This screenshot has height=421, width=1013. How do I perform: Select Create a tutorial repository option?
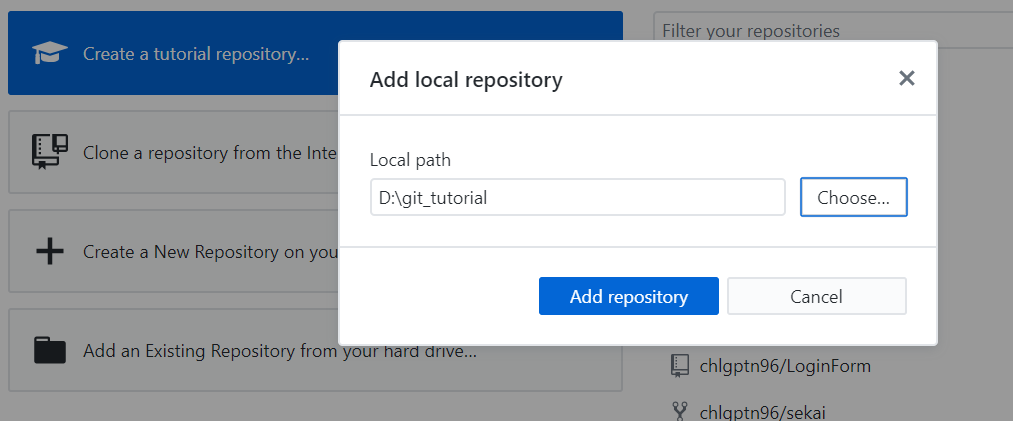pyautogui.click(x=315, y=54)
